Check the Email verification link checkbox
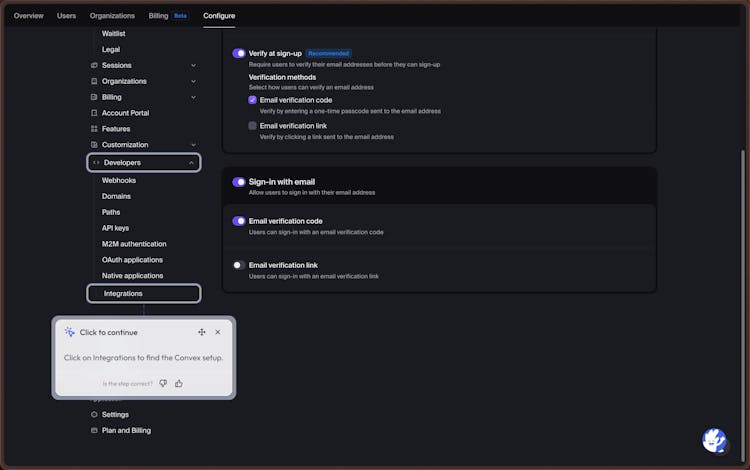The height and width of the screenshot is (470, 750). pos(253,126)
